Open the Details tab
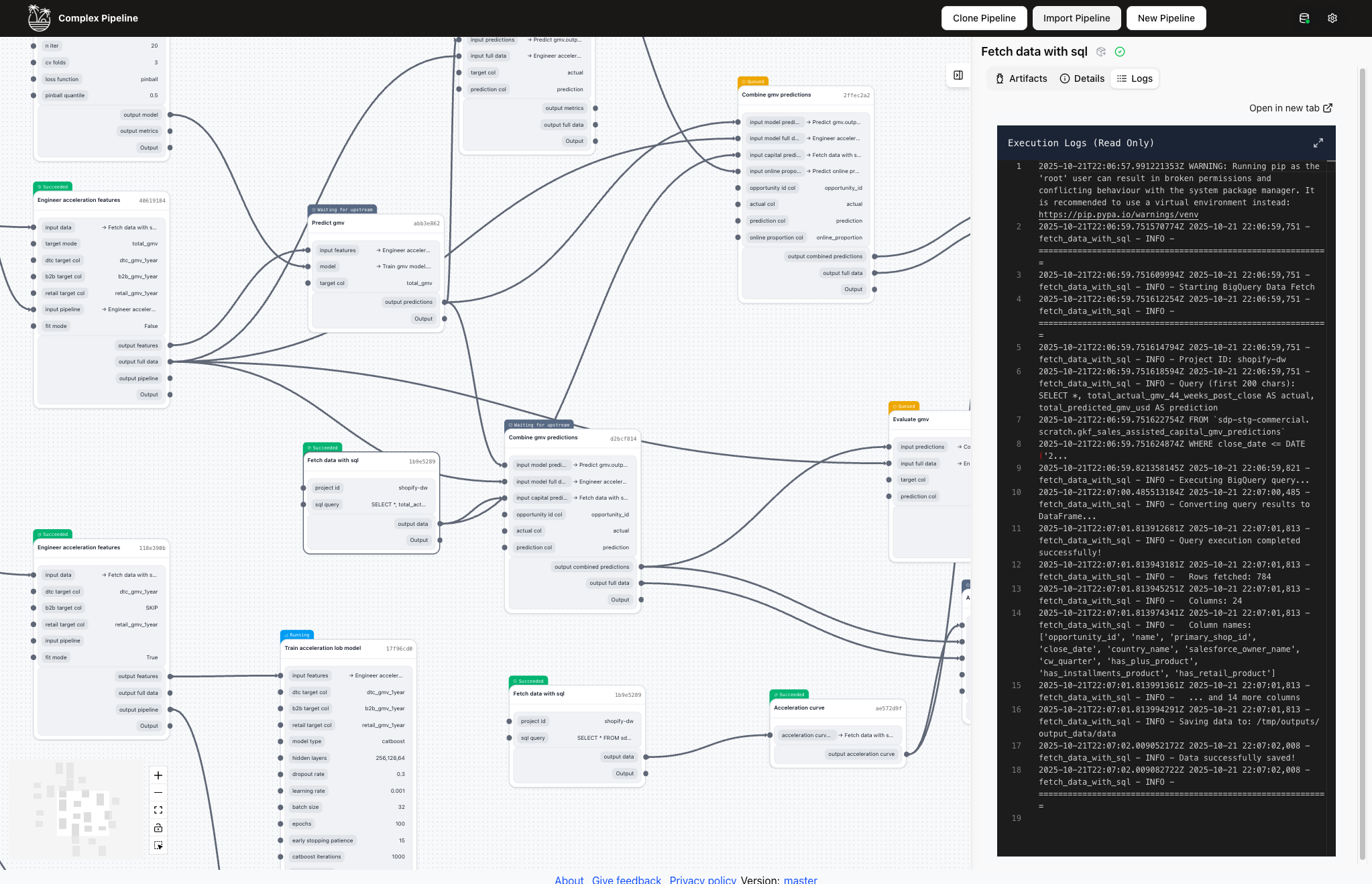The width and height of the screenshot is (1372, 884). tap(1081, 78)
